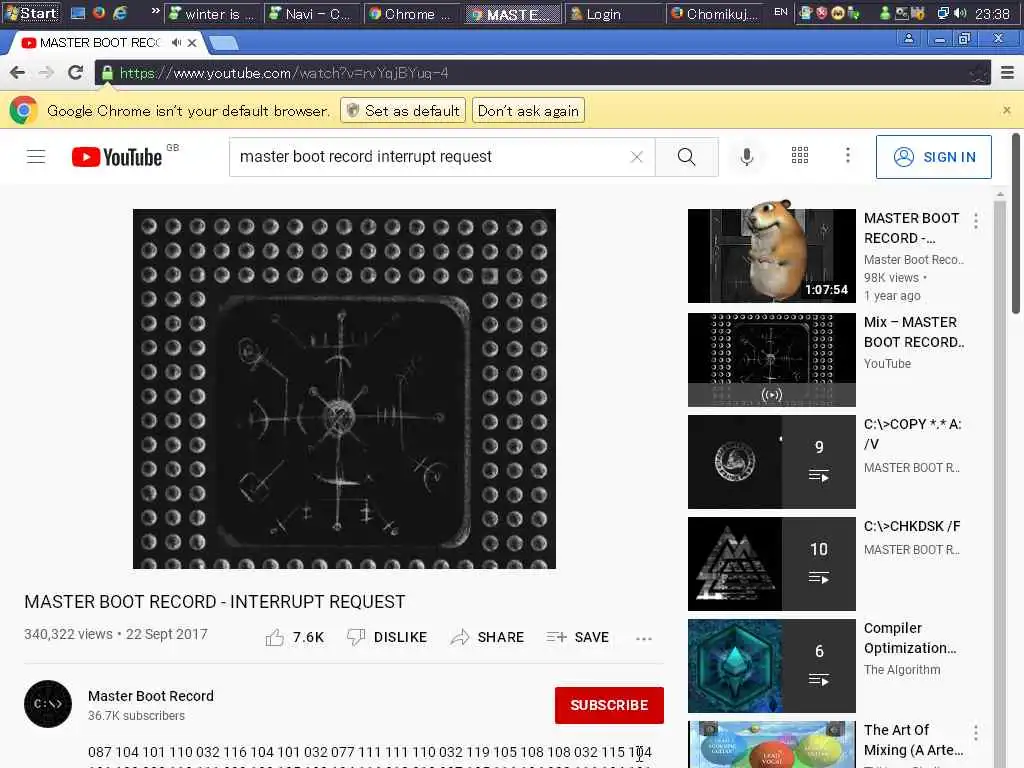Close the MASTER BOOT RECORD tab

click(x=192, y=43)
